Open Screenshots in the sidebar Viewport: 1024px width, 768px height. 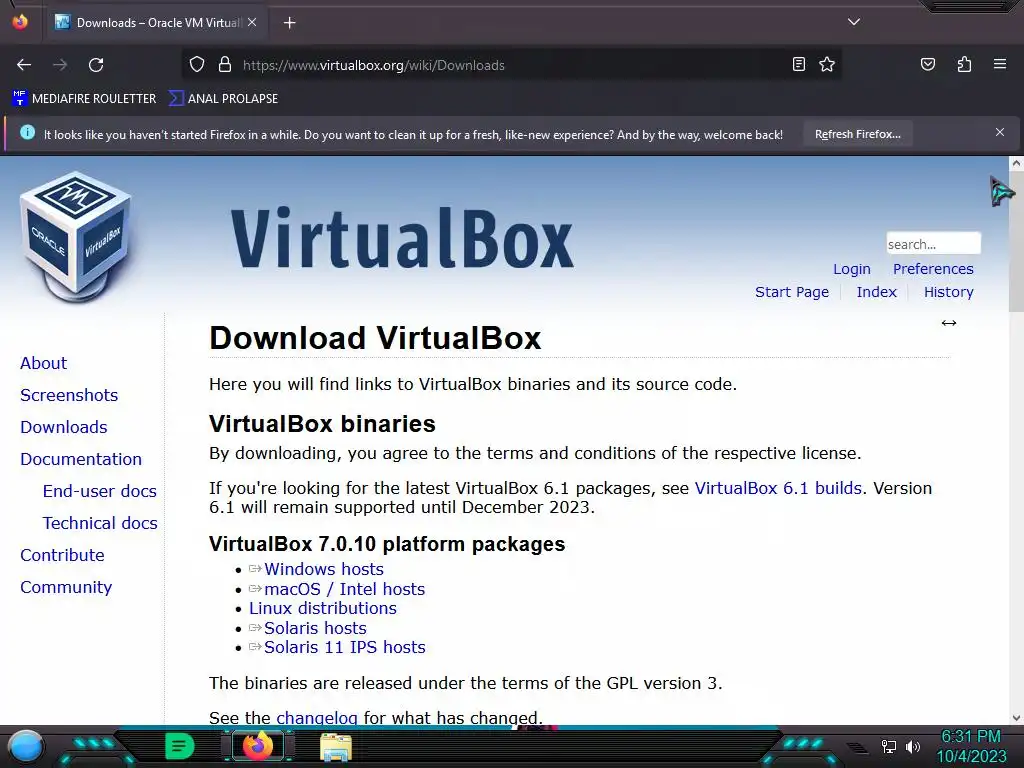click(x=69, y=395)
